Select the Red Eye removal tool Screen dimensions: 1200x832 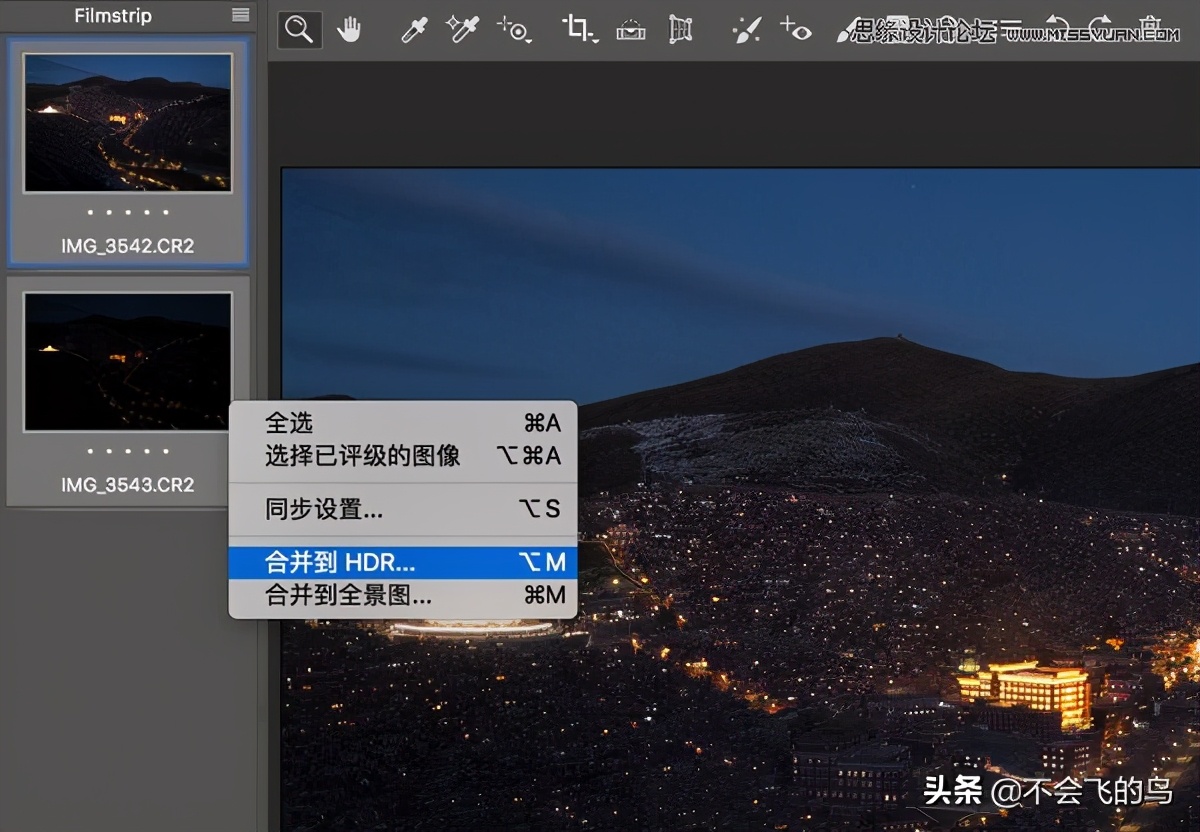click(x=795, y=29)
